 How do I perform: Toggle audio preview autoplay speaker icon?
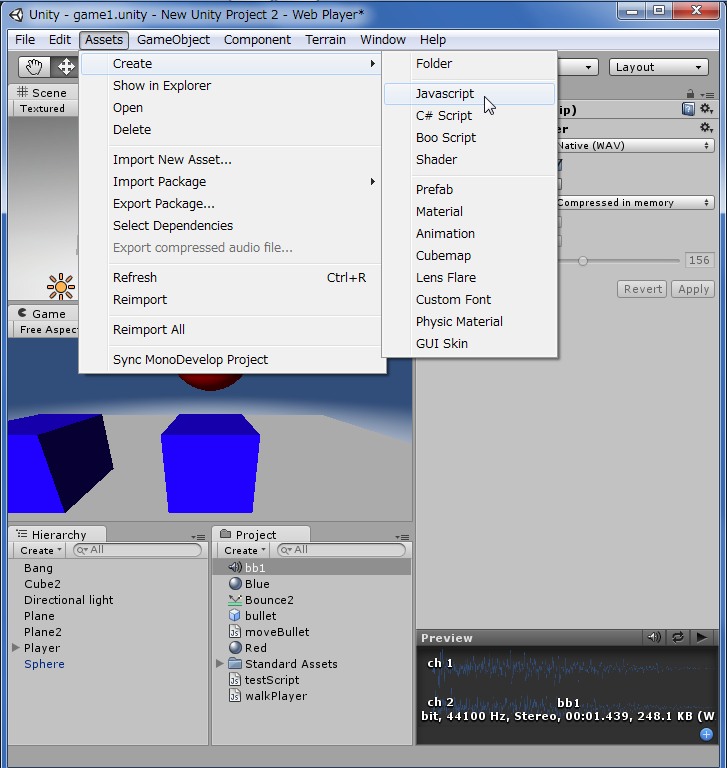pos(654,637)
